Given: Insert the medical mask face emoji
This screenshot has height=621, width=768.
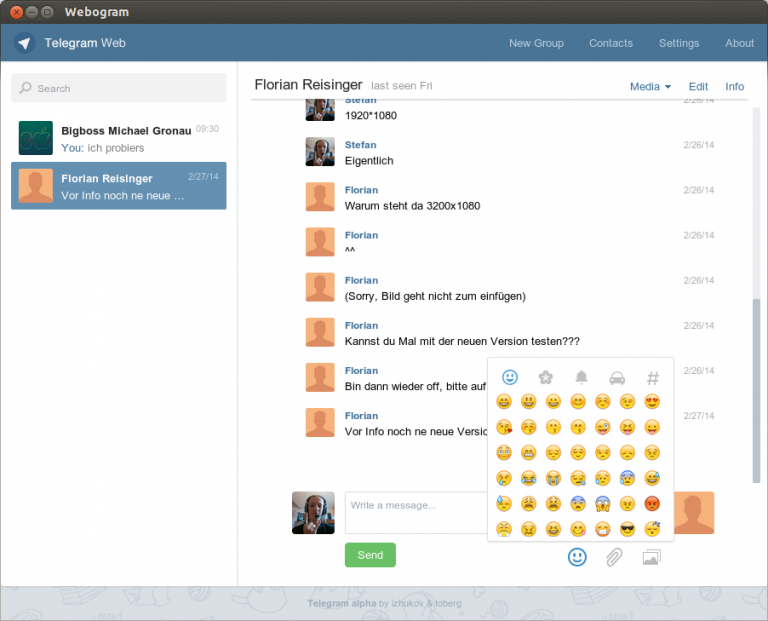Looking at the screenshot, I should [x=602, y=529].
